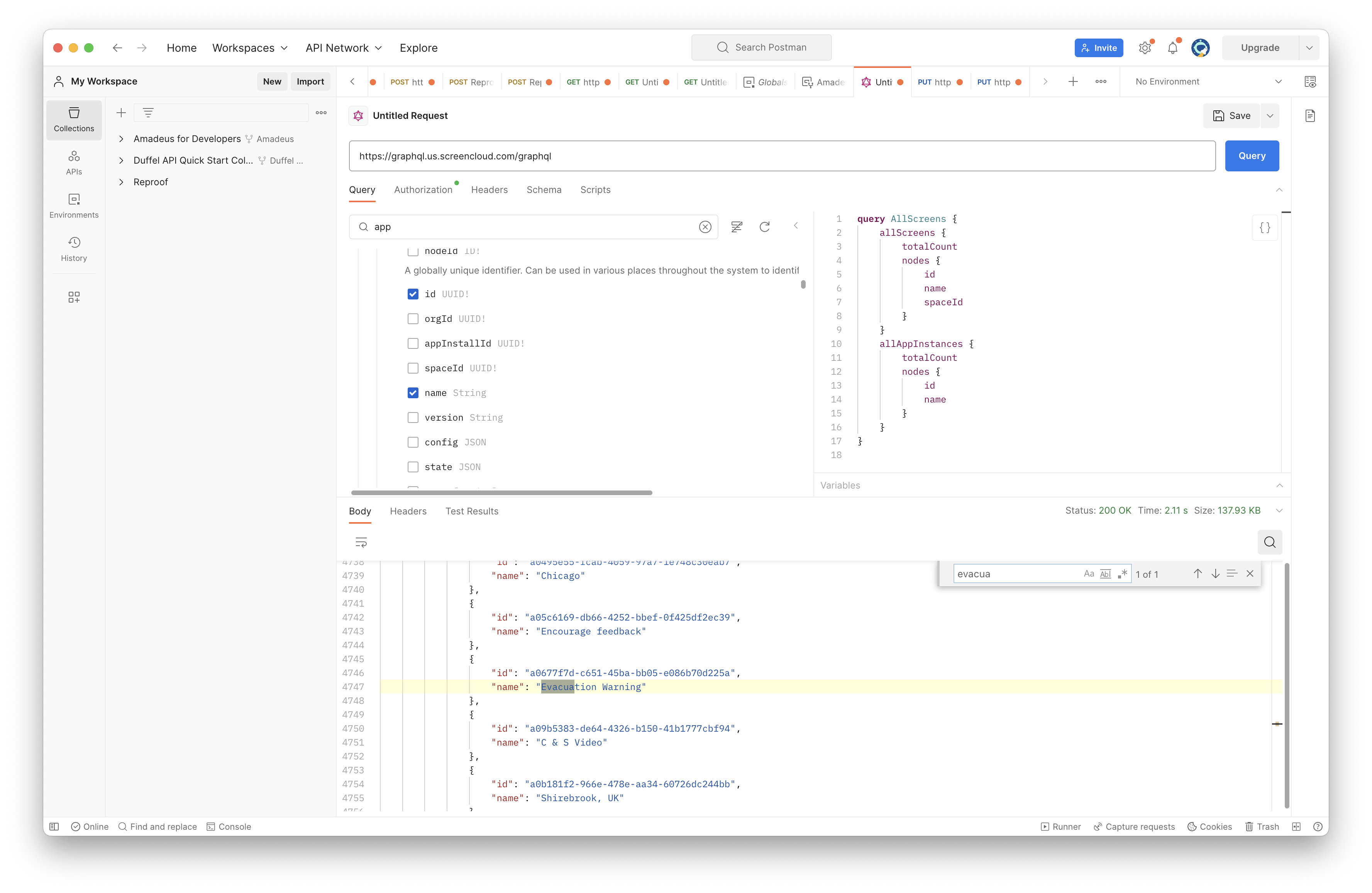
Task: Click the Save button
Action: (1231, 116)
